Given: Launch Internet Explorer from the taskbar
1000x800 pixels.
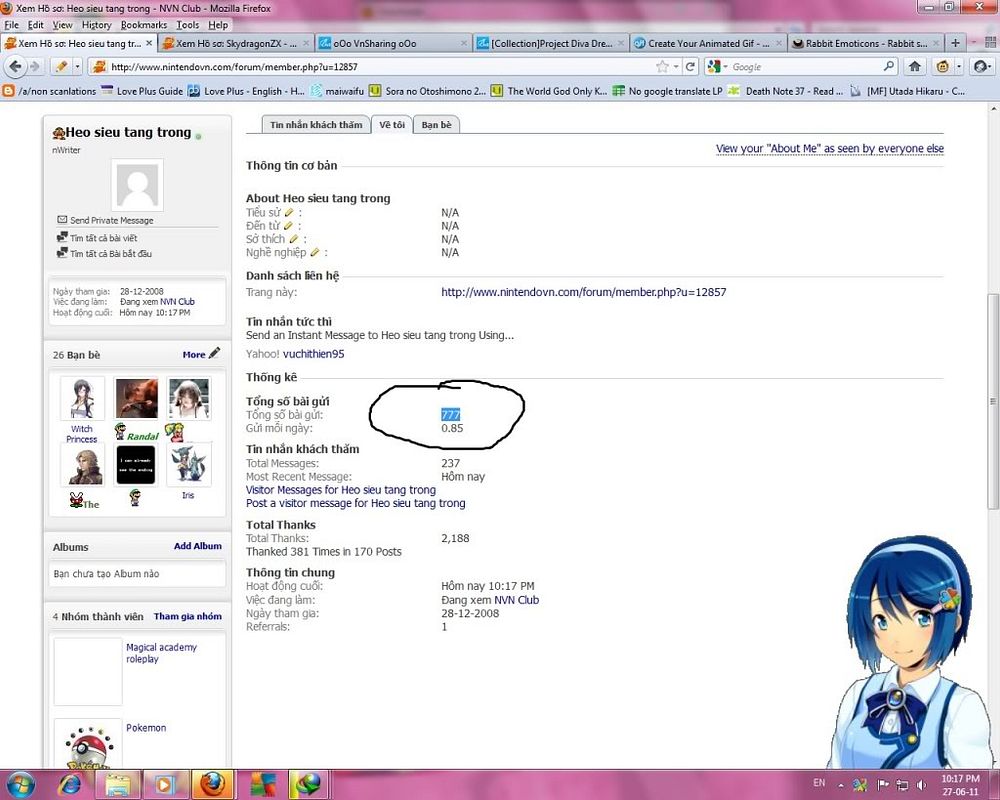Looking at the screenshot, I should (x=70, y=784).
